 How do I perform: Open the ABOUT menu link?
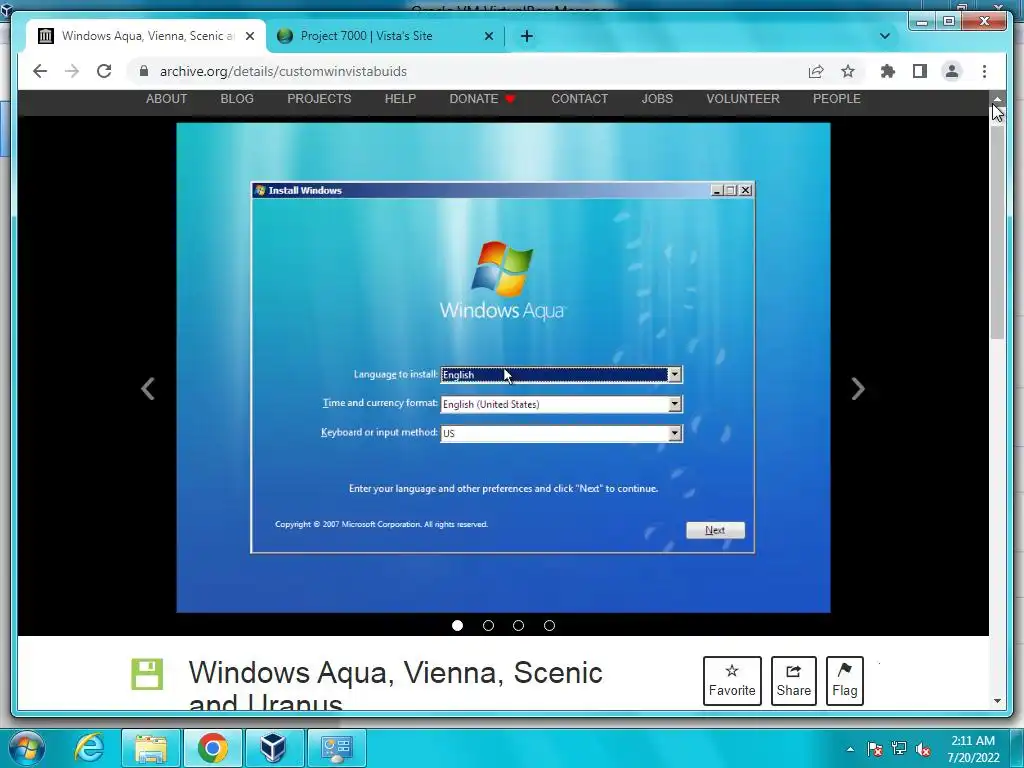pos(167,99)
